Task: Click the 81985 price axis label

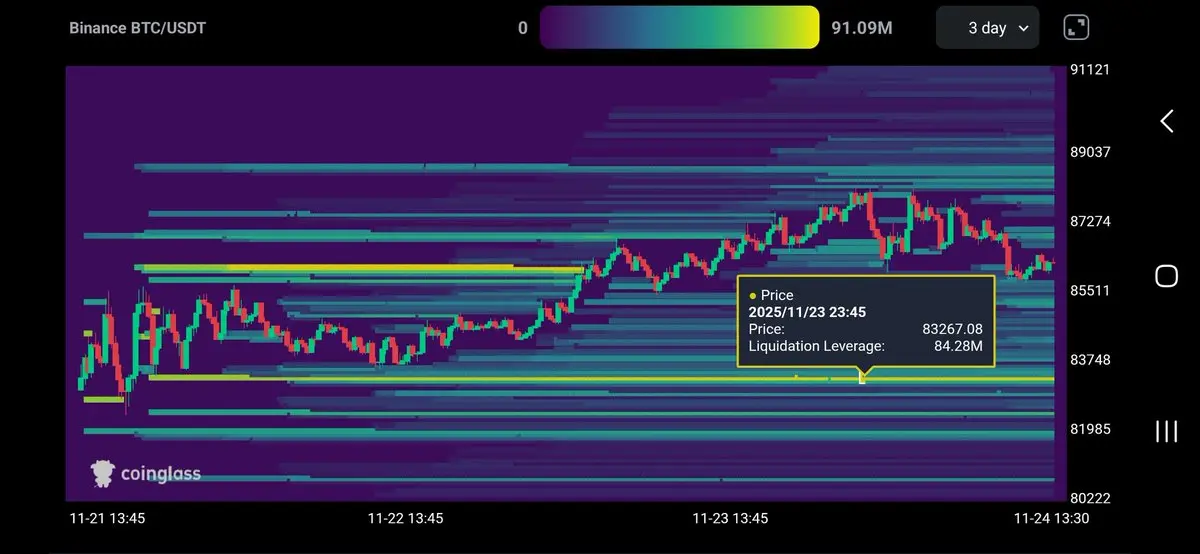Action: 1089,429
